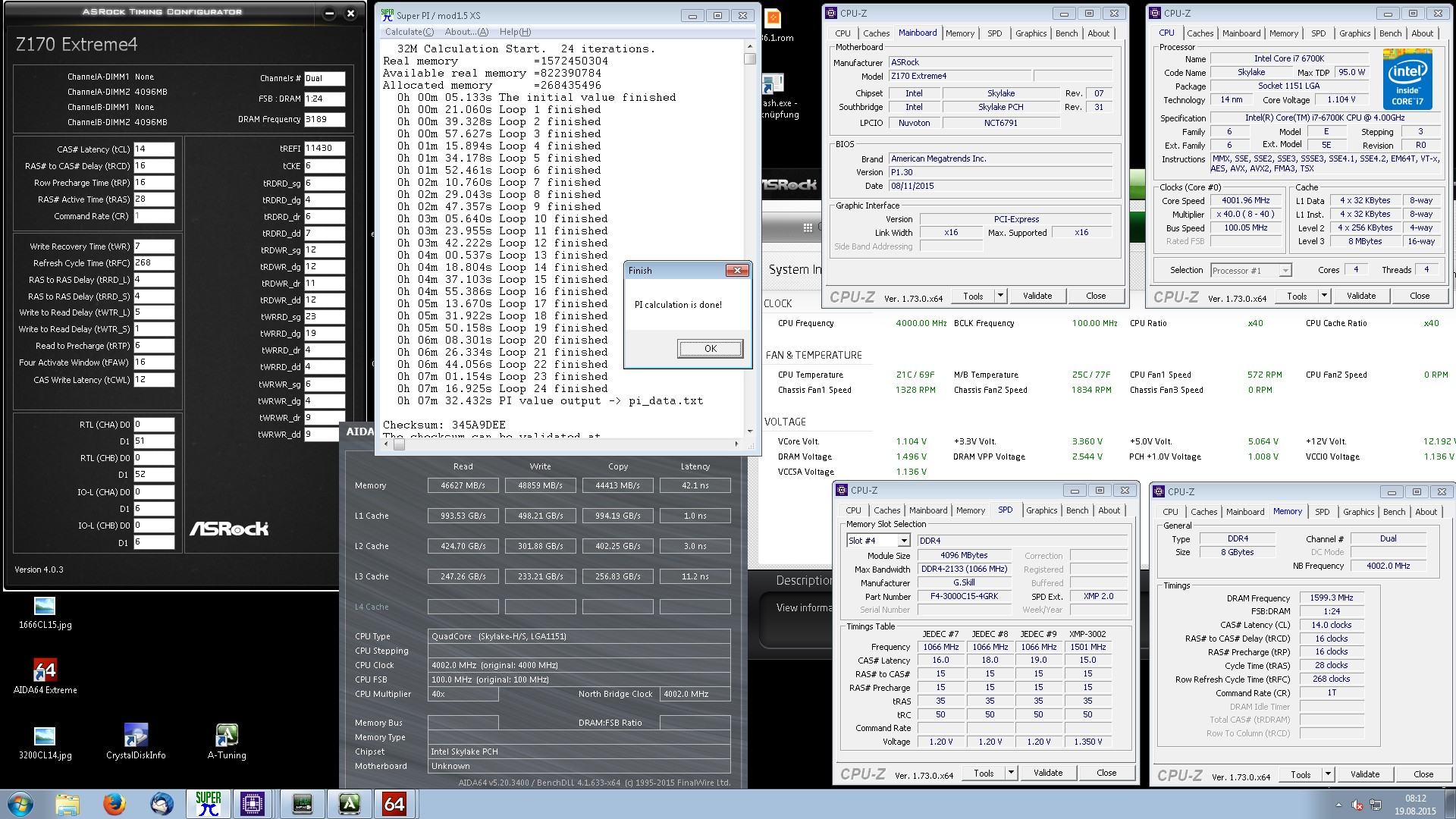Open the CrystalDiskInfo desktop icon
The height and width of the screenshot is (819, 1456).
click(x=136, y=736)
